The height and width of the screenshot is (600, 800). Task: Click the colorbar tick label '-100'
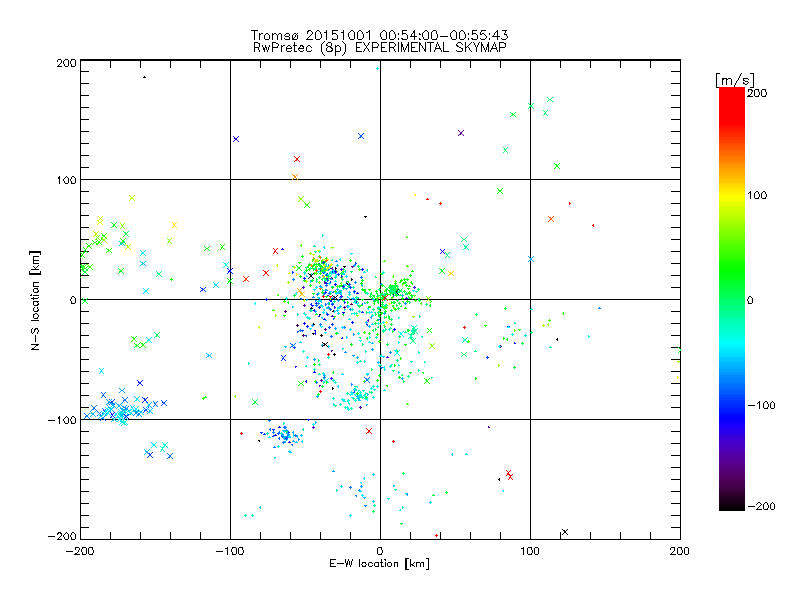761,406
